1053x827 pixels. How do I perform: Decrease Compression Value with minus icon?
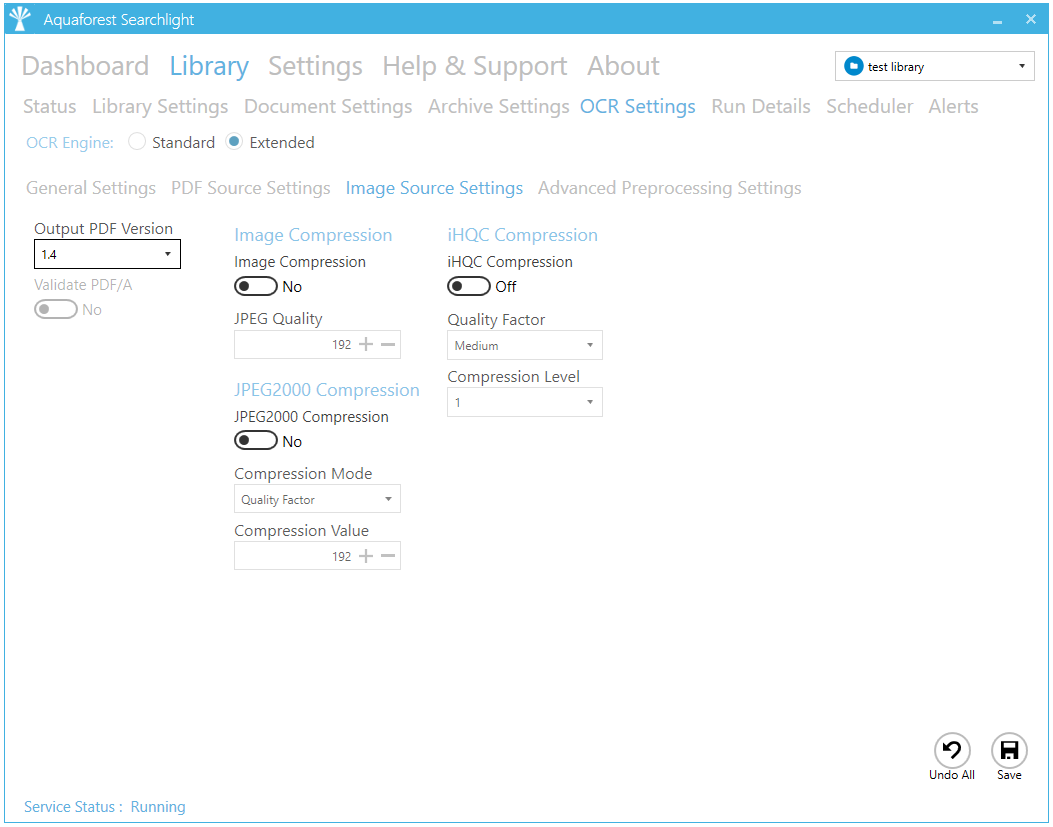[388, 556]
